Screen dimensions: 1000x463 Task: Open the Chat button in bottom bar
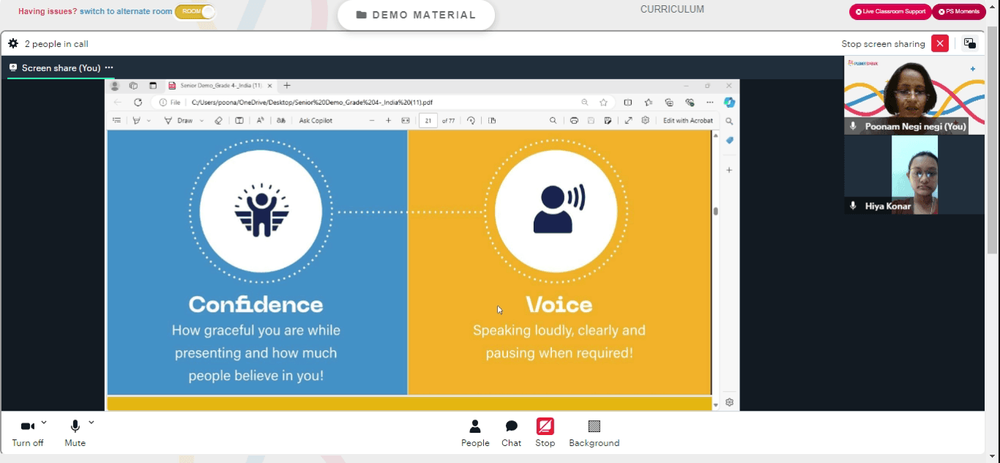(x=511, y=433)
